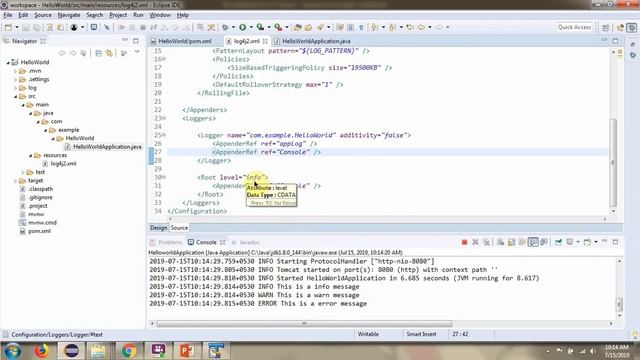Click the Windows Start orb

pos(12,351)
